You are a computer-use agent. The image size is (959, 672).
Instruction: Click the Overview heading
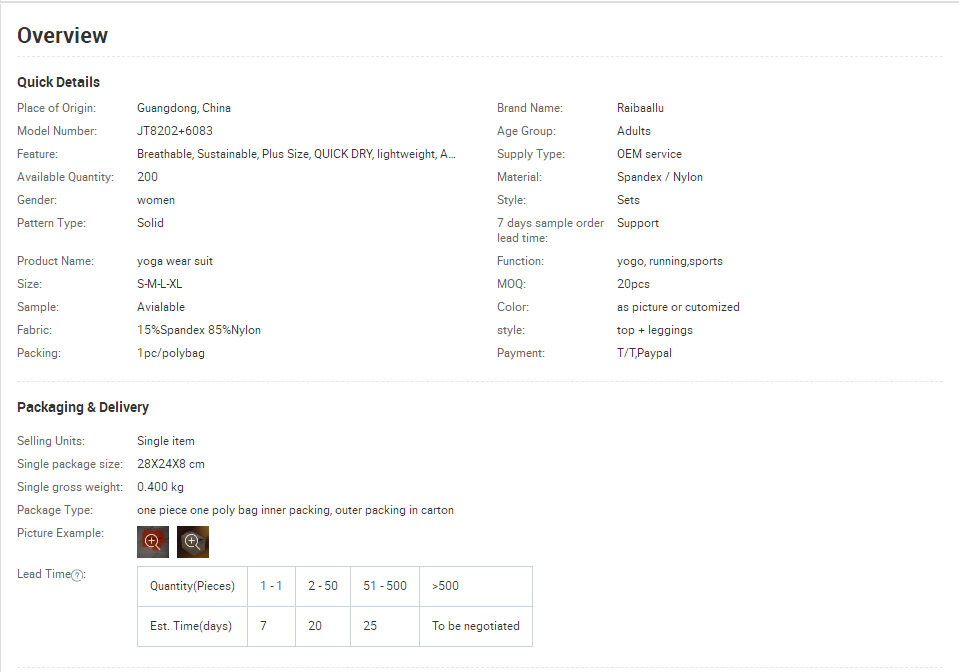[62, 36]
